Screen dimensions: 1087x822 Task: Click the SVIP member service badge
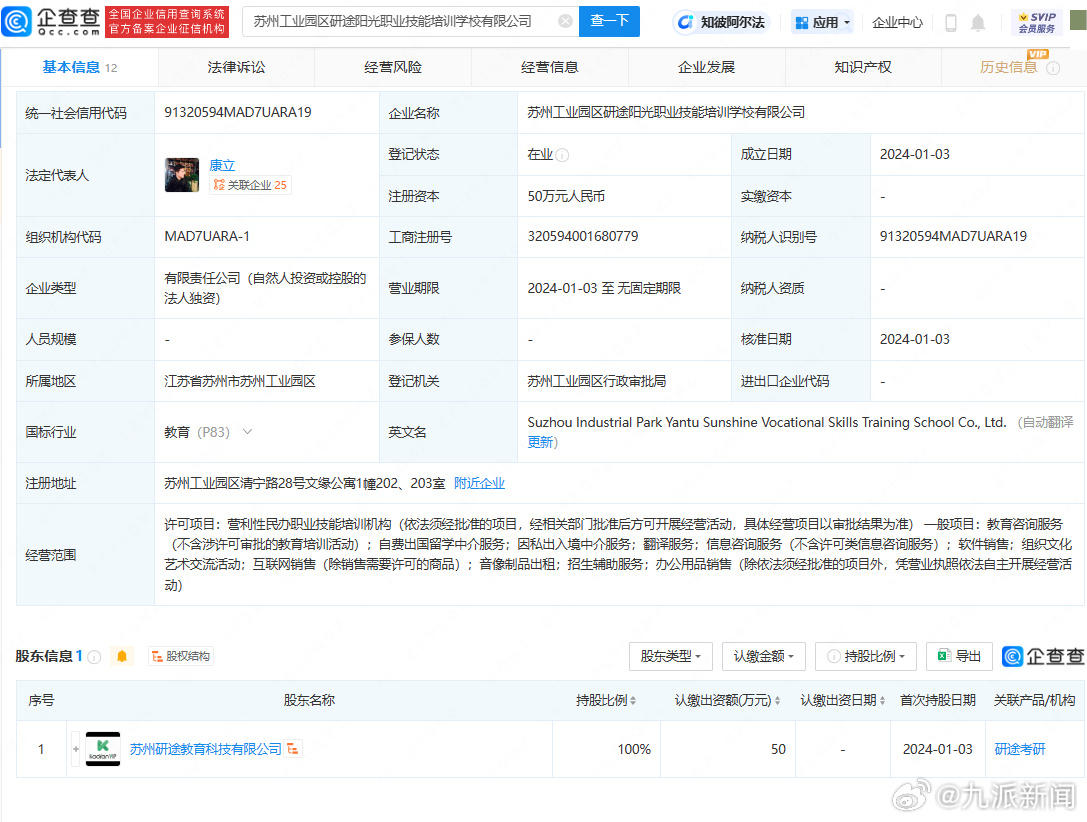click(x=1037, y=22)
